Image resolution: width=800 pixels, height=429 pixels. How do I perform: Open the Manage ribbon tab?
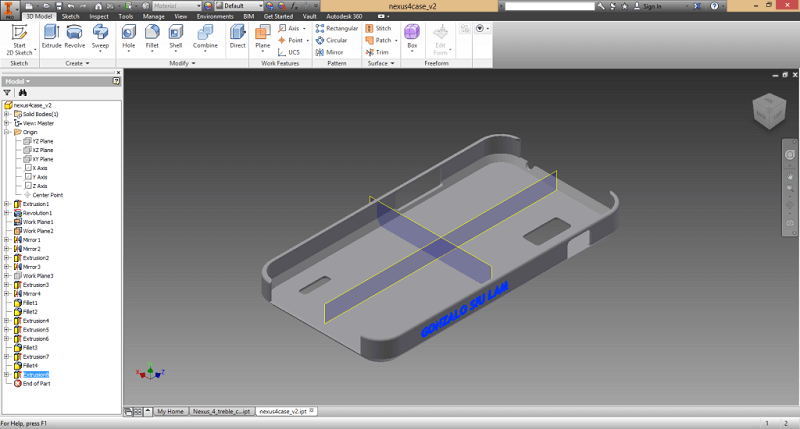tap(153, 16)
